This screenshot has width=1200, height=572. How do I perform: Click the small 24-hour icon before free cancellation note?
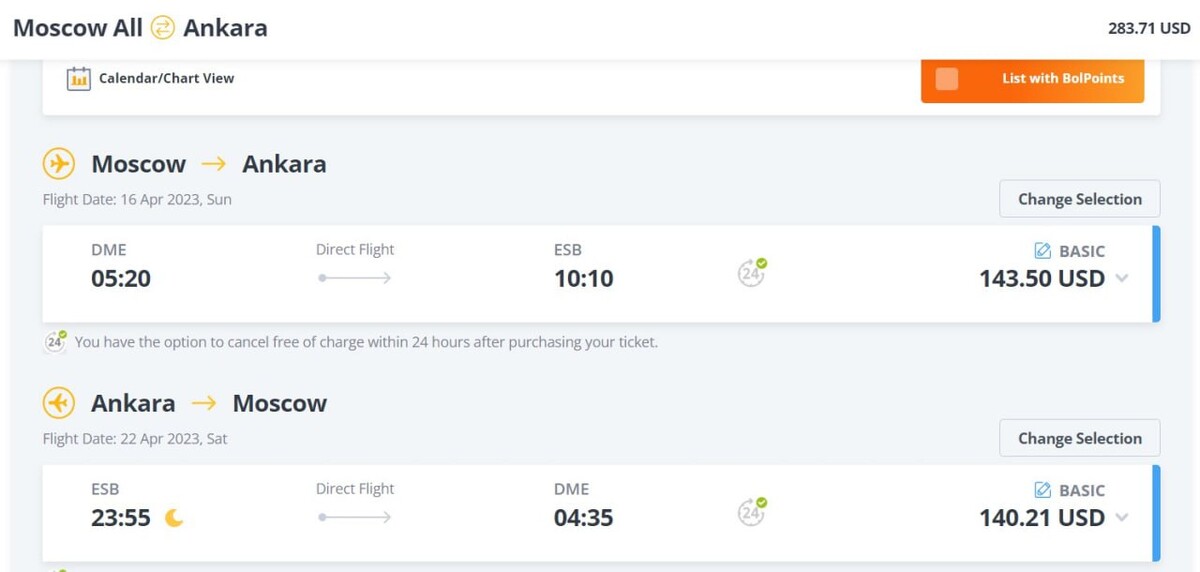(x=56, y=341)
